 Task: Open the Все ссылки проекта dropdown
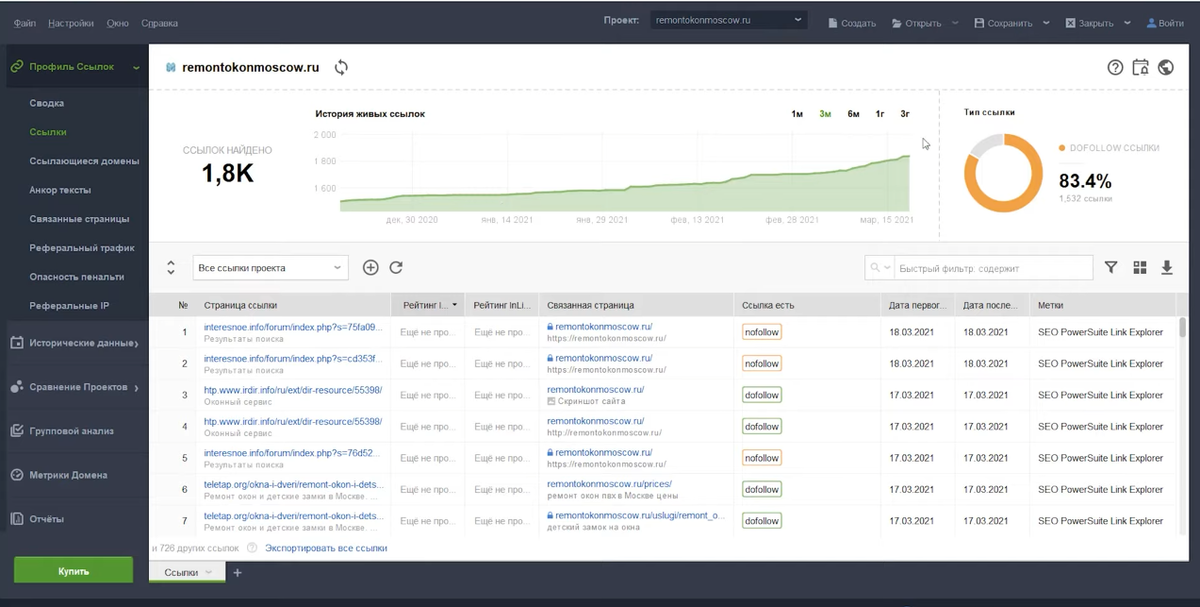coord(270,268)
